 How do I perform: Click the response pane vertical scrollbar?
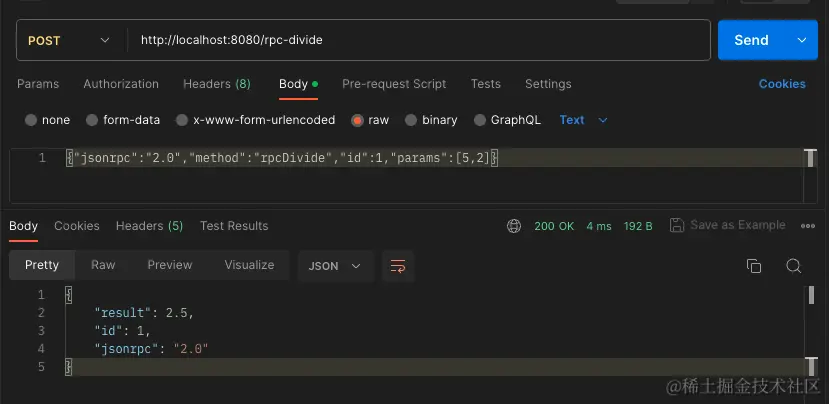810,331
